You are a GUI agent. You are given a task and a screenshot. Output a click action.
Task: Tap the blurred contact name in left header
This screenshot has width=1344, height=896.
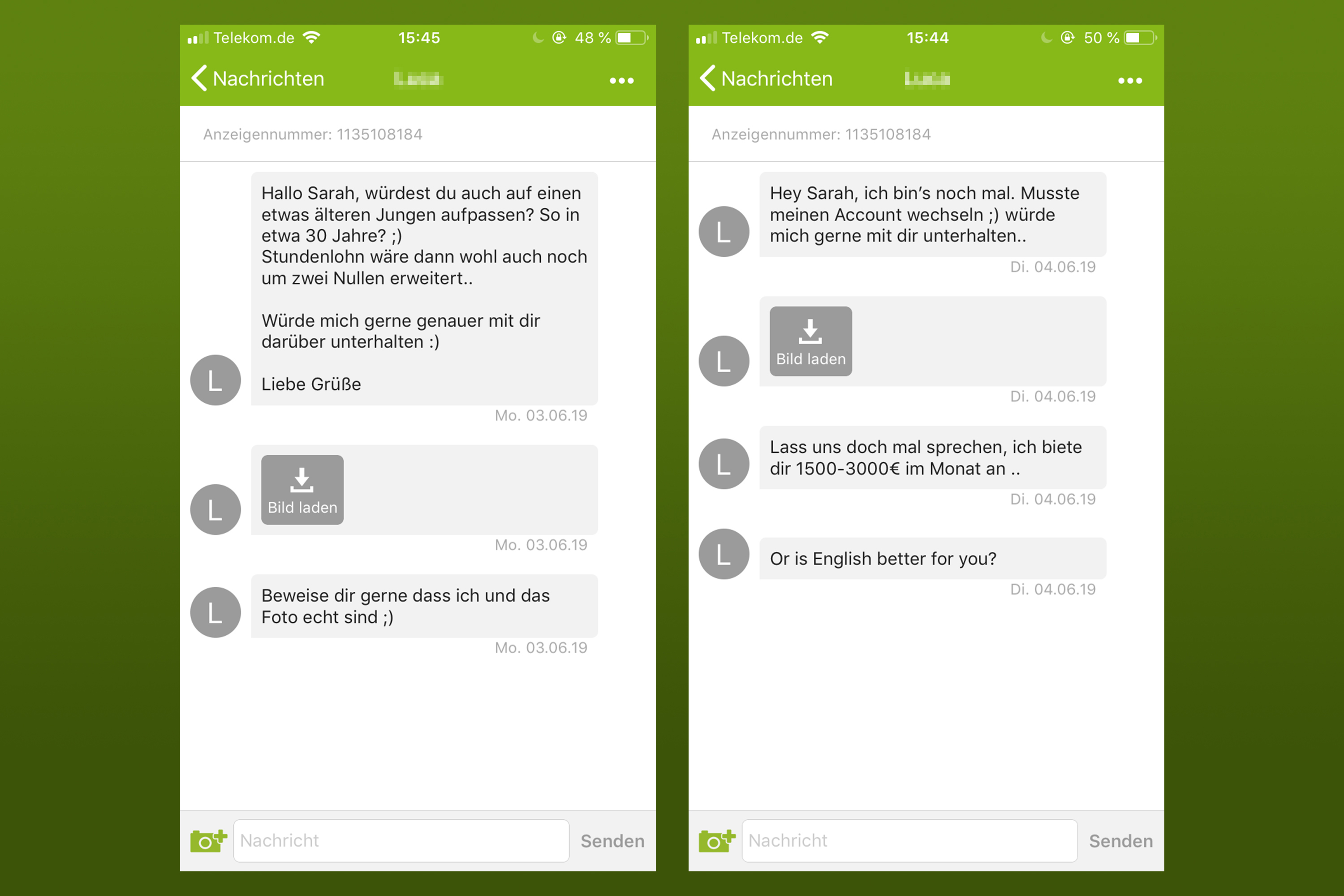[x=418, y=79]
